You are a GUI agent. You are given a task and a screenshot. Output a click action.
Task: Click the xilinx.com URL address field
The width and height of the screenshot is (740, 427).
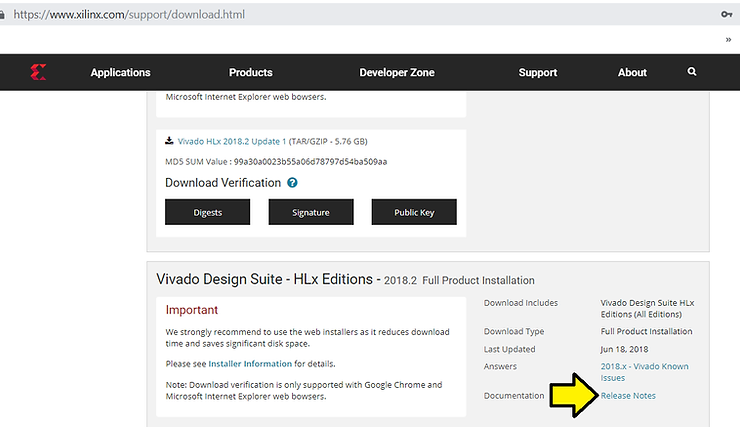click(x=300, y=15)
